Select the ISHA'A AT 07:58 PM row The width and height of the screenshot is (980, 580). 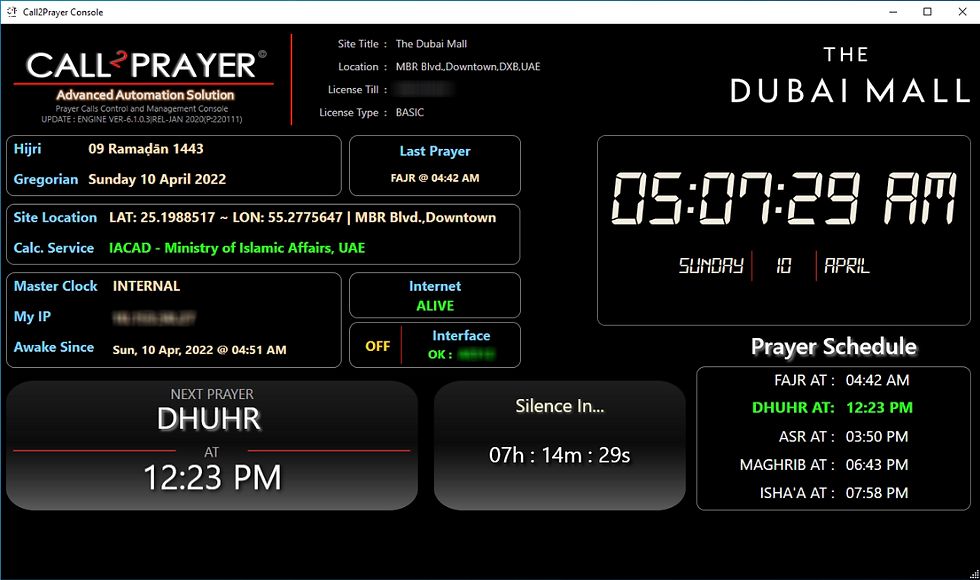click(834, 492)
